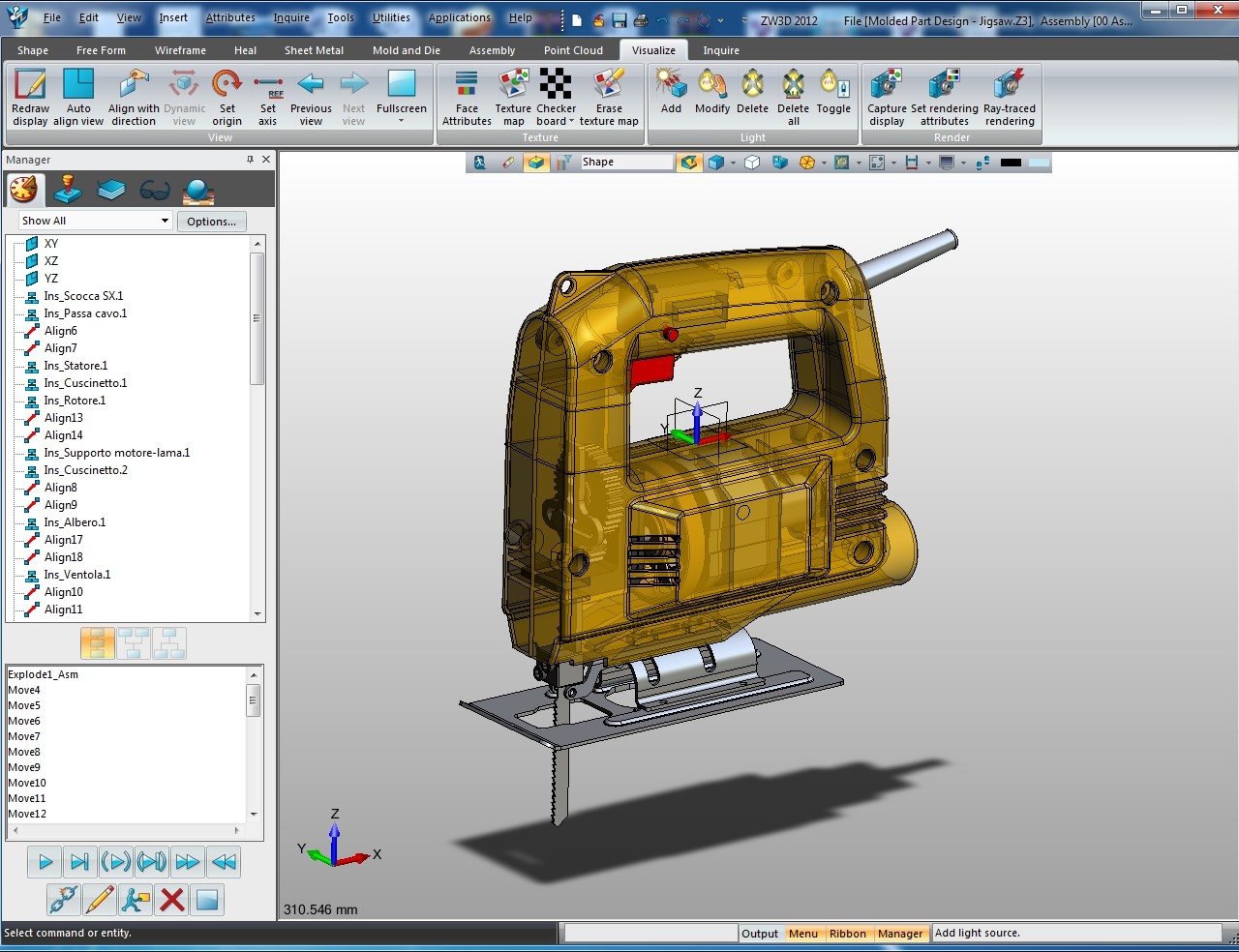Select the Face Attributes tool

[x=466, y=94]
